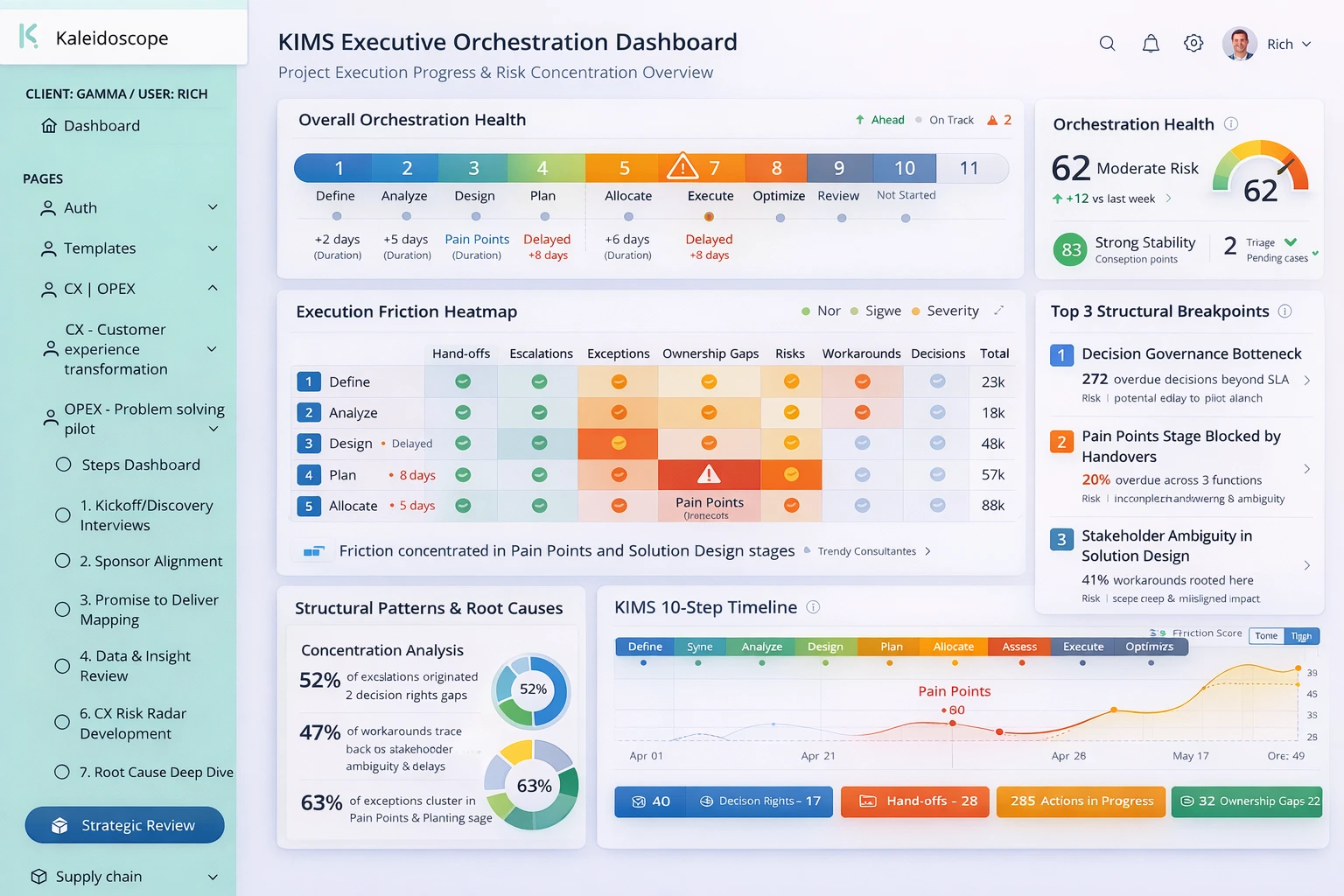Select Steps Dashboard radio button

64,465
